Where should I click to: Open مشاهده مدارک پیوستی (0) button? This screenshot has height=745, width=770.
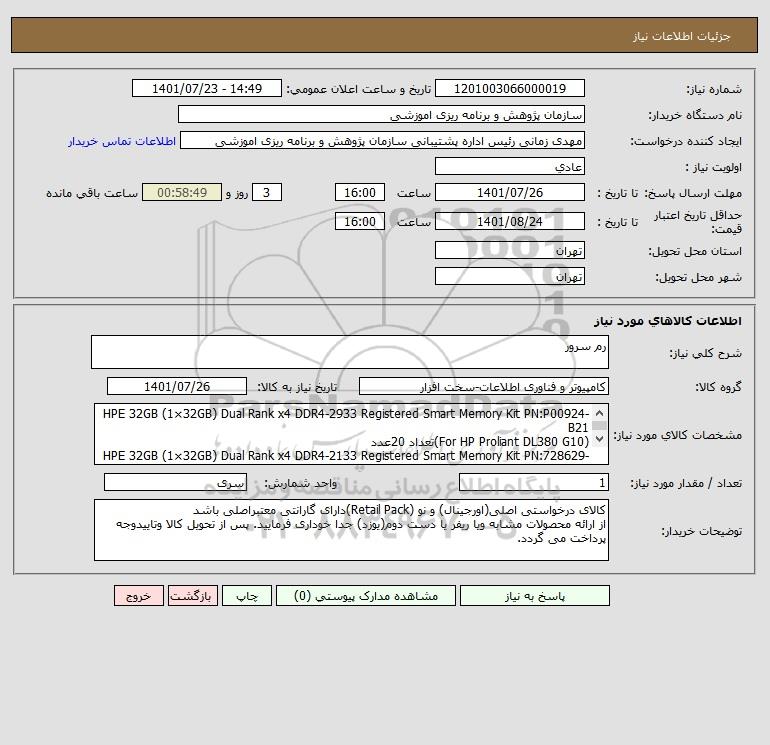click(x=365, y=596)
